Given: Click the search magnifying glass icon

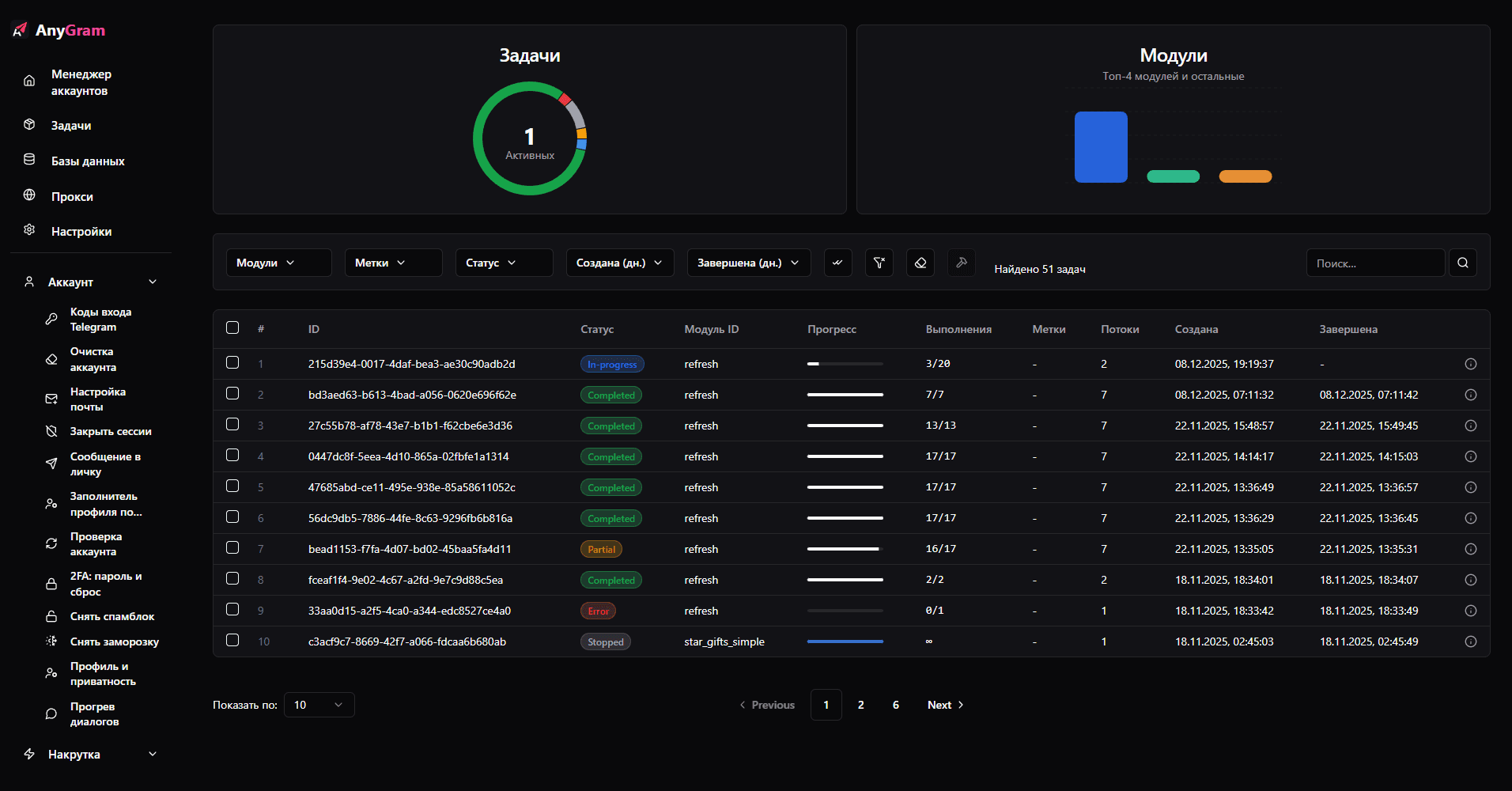Looking at the screenshot, I should pyautogui.click(x=1462, y=263).
